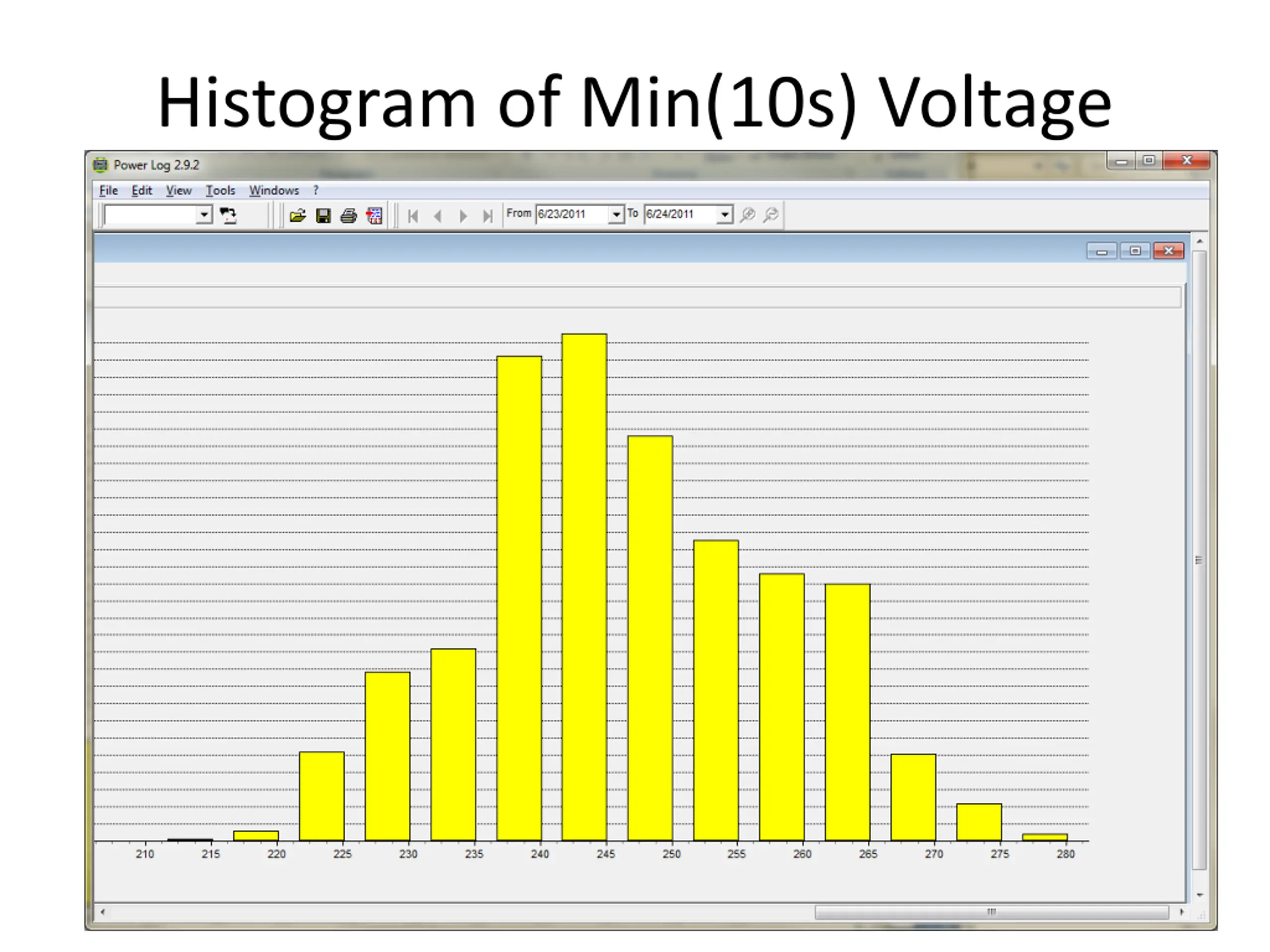Click the Power Log app icon in title bar
The image size is (1270, 952).
click(101, 165)
